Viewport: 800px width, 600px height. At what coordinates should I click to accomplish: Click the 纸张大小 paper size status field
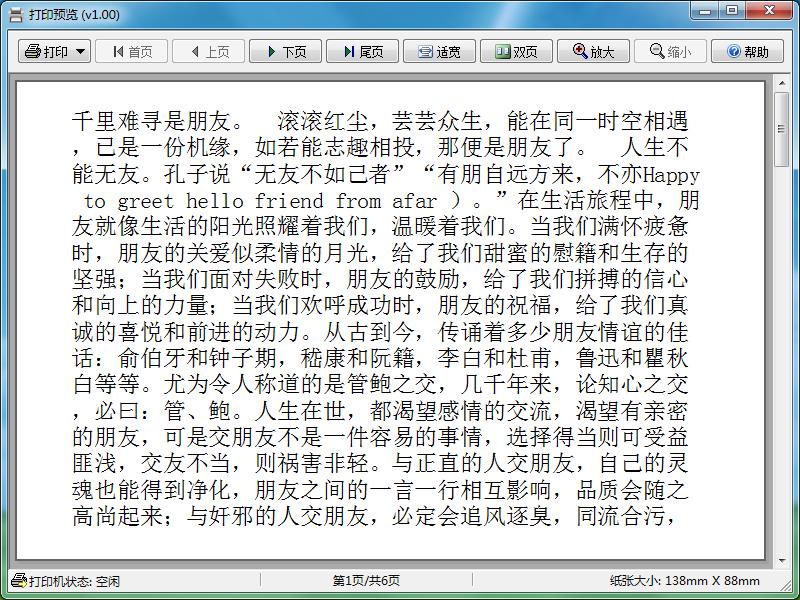pos(684,581)
